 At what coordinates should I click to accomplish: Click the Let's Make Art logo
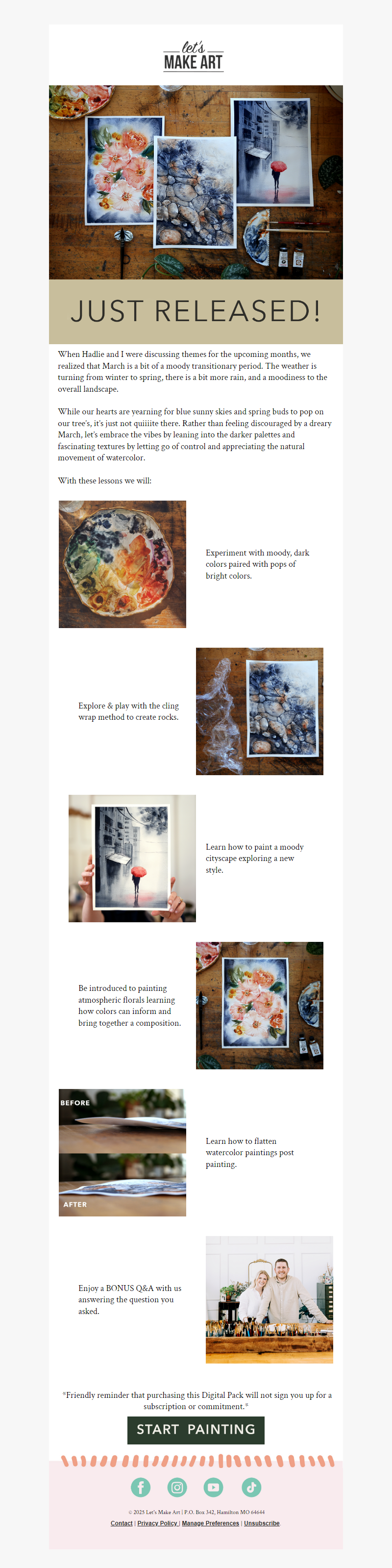pyautogui.click(x=194, y=56)
